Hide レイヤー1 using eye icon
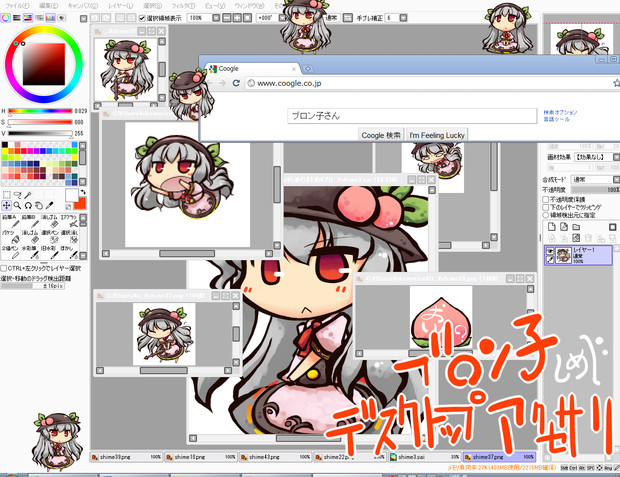Screen dimensions: 620x477 tap(550, 251)
